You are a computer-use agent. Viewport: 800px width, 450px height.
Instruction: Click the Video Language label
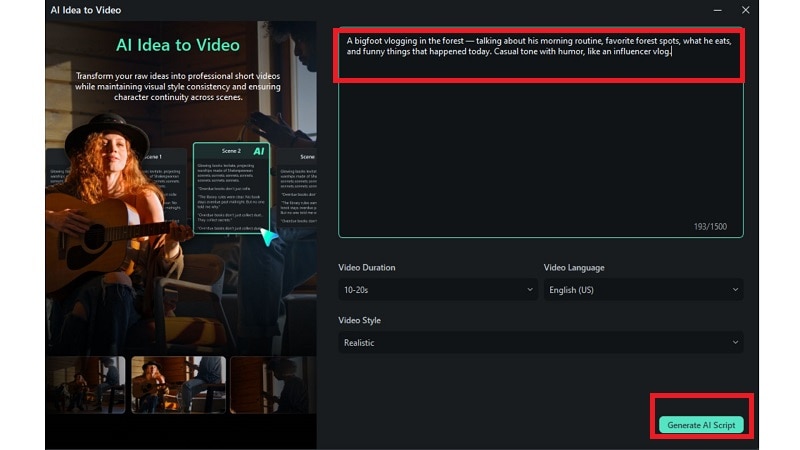(x=573, y=267)
